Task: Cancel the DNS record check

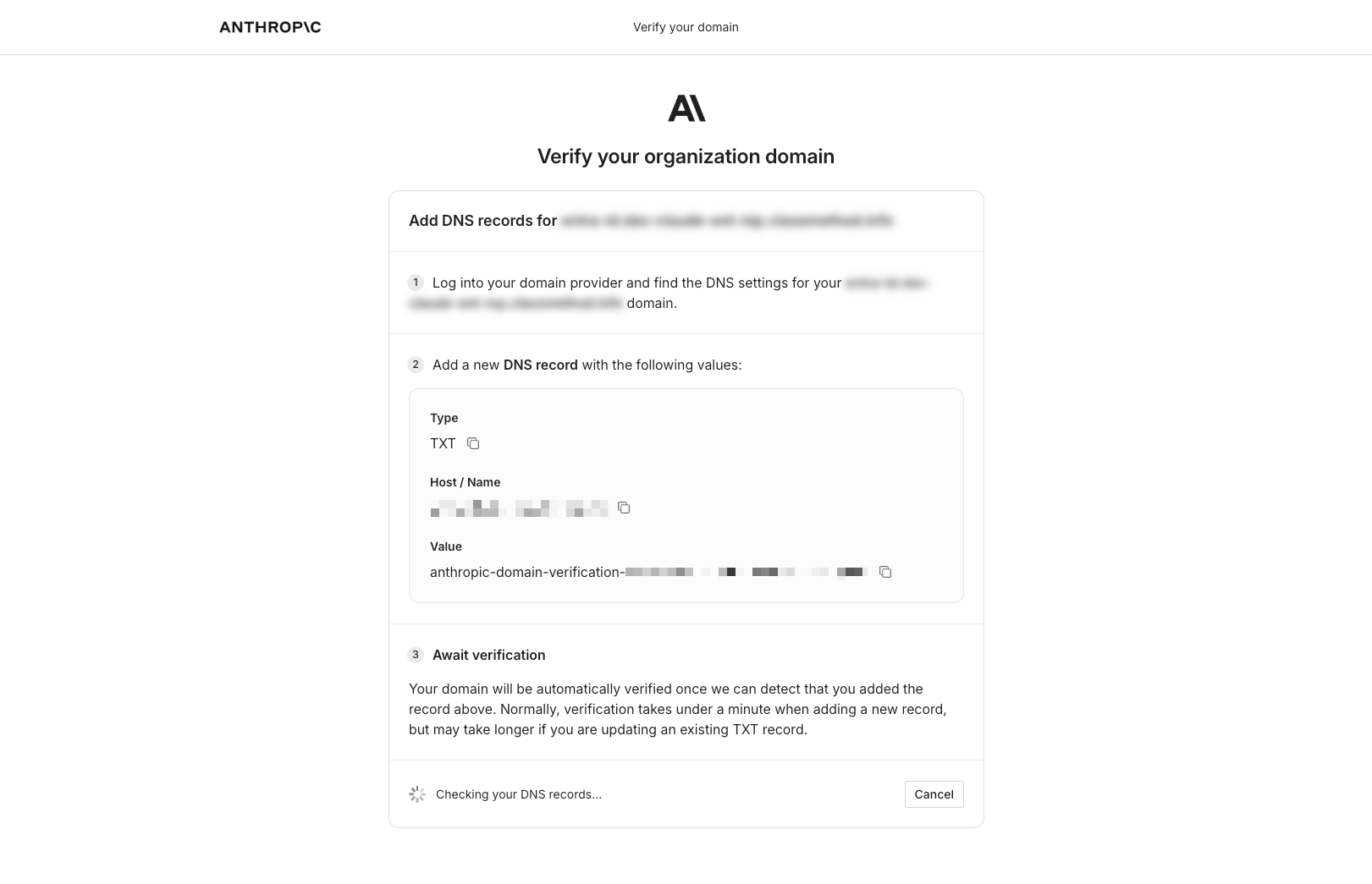Action: coord(934,794)
